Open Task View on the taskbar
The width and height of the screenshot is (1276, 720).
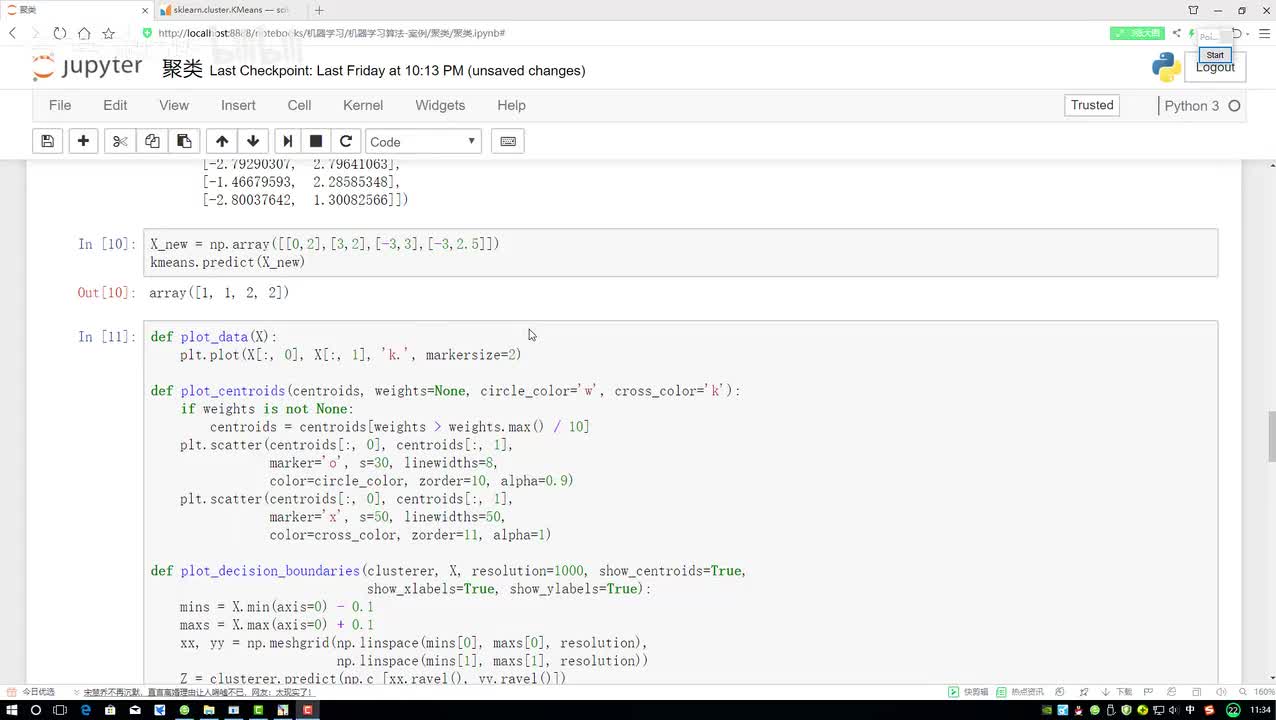point(61,710)
